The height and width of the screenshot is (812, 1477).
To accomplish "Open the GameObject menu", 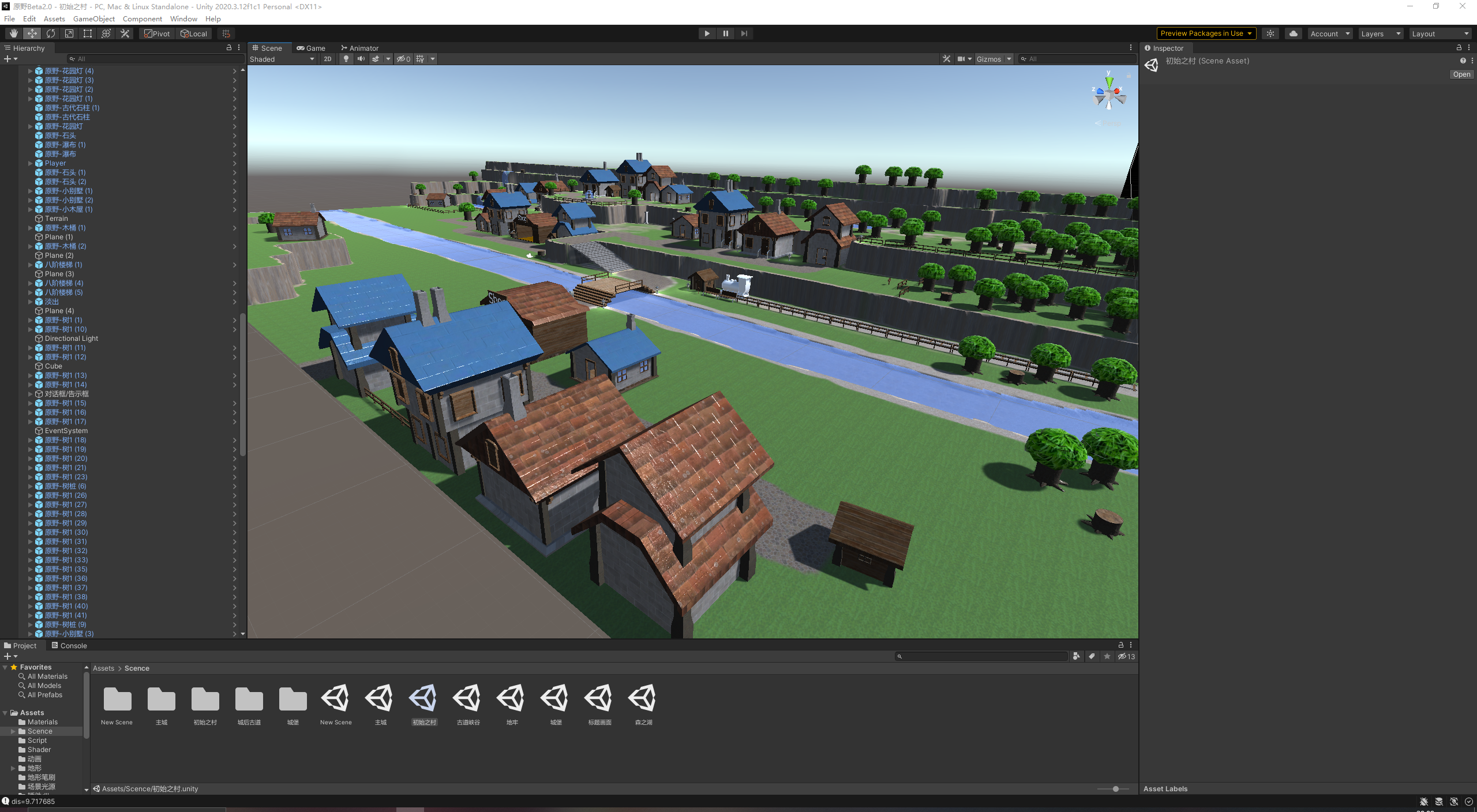I will tap(93, 18).
